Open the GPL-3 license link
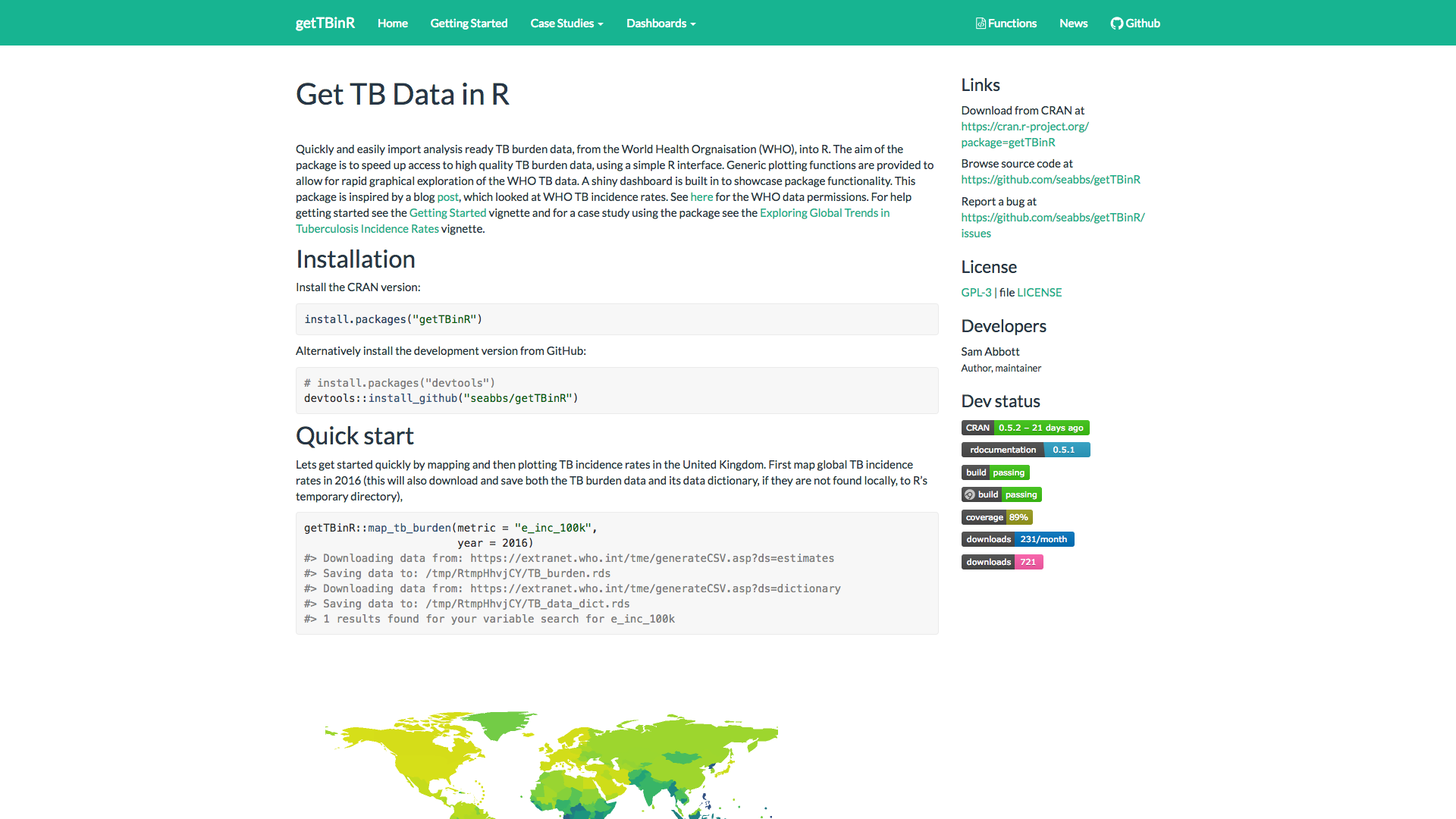Image resolution: width=1456 pixels, height=819 pixels. point(976,293)
